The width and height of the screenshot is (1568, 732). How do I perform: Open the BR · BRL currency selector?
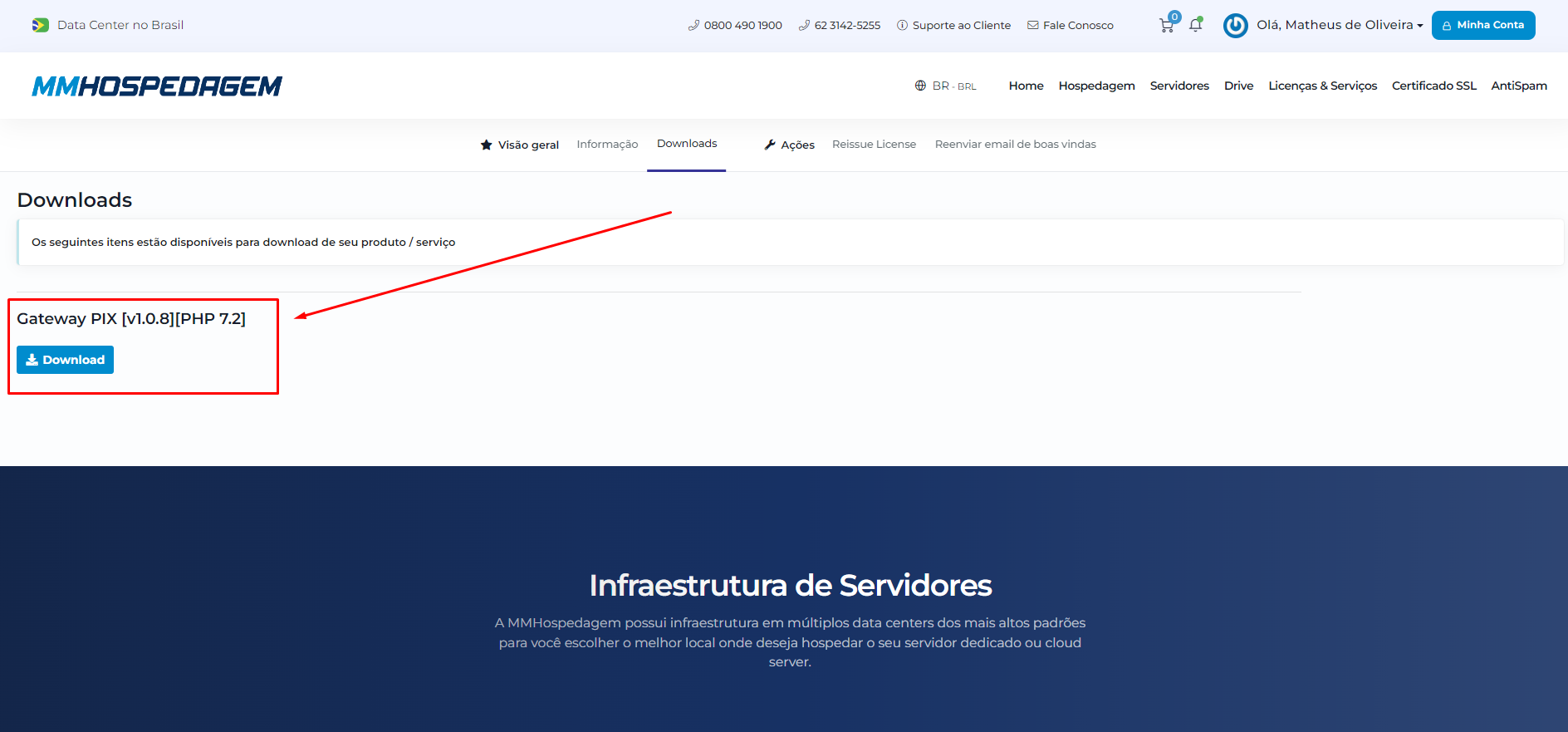point(954,86)
